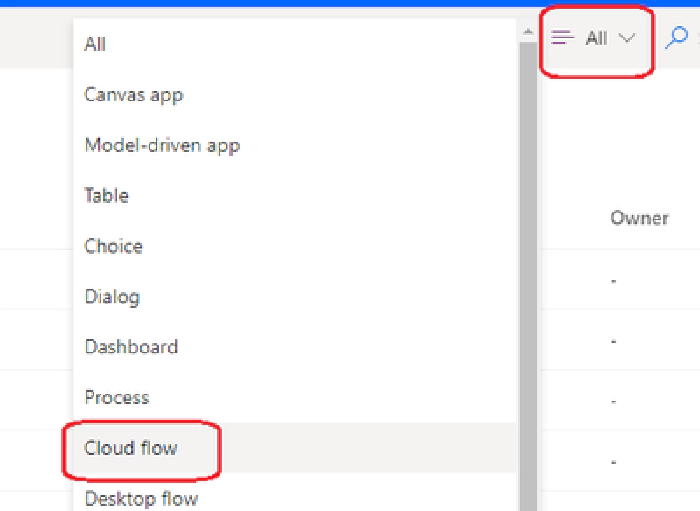
Task: Select Process from the list
Action: (295, 397)
